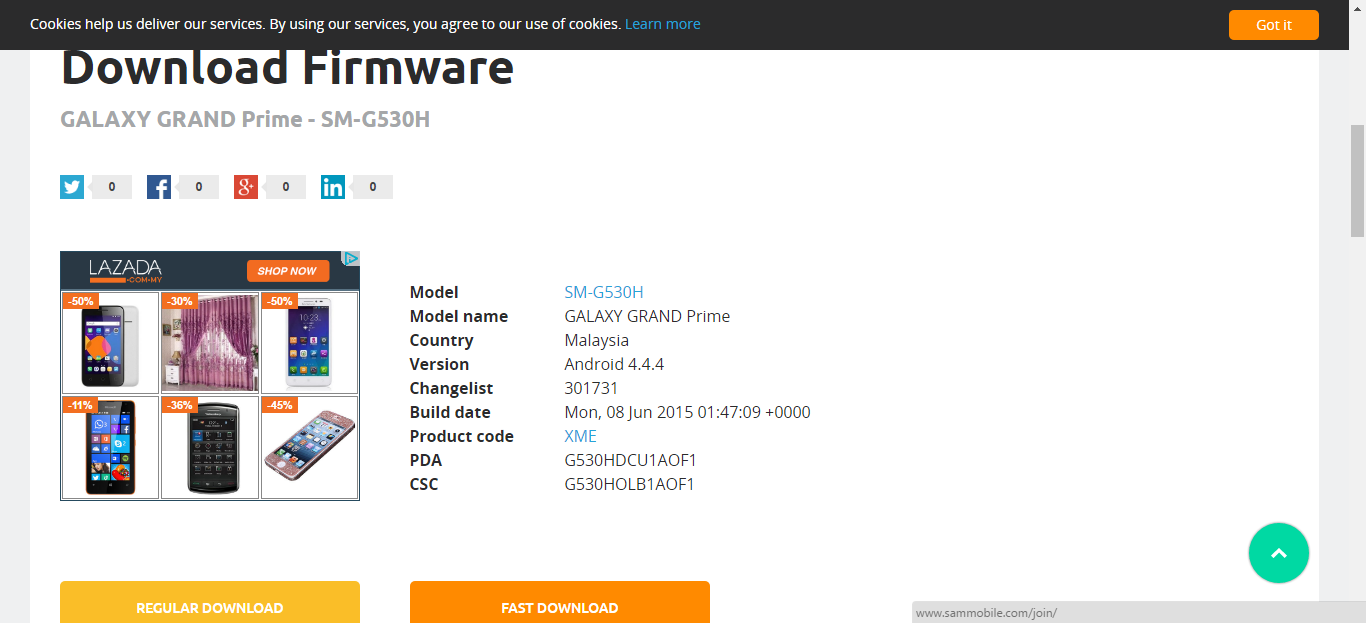Click the GALAXY GRAND Prime - SM-G530H subtitle
This screenshot has width=1366, height=623.
coord(245,119)
